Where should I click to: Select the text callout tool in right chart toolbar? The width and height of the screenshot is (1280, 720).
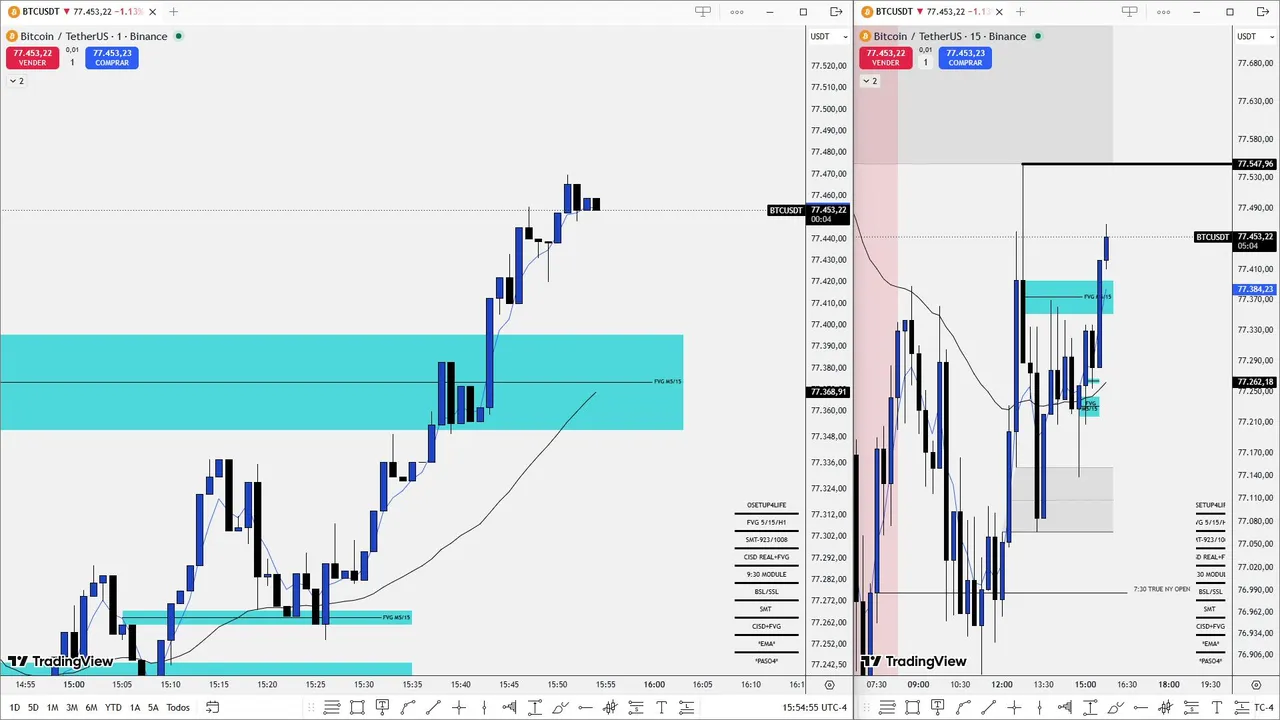click(937, 707)
